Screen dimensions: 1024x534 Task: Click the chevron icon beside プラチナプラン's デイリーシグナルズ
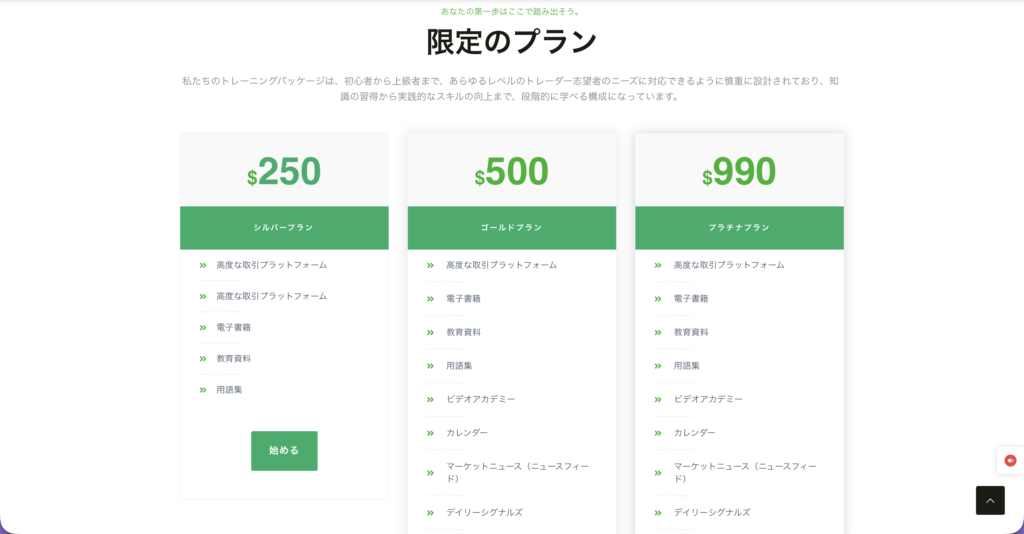point(658,513)
